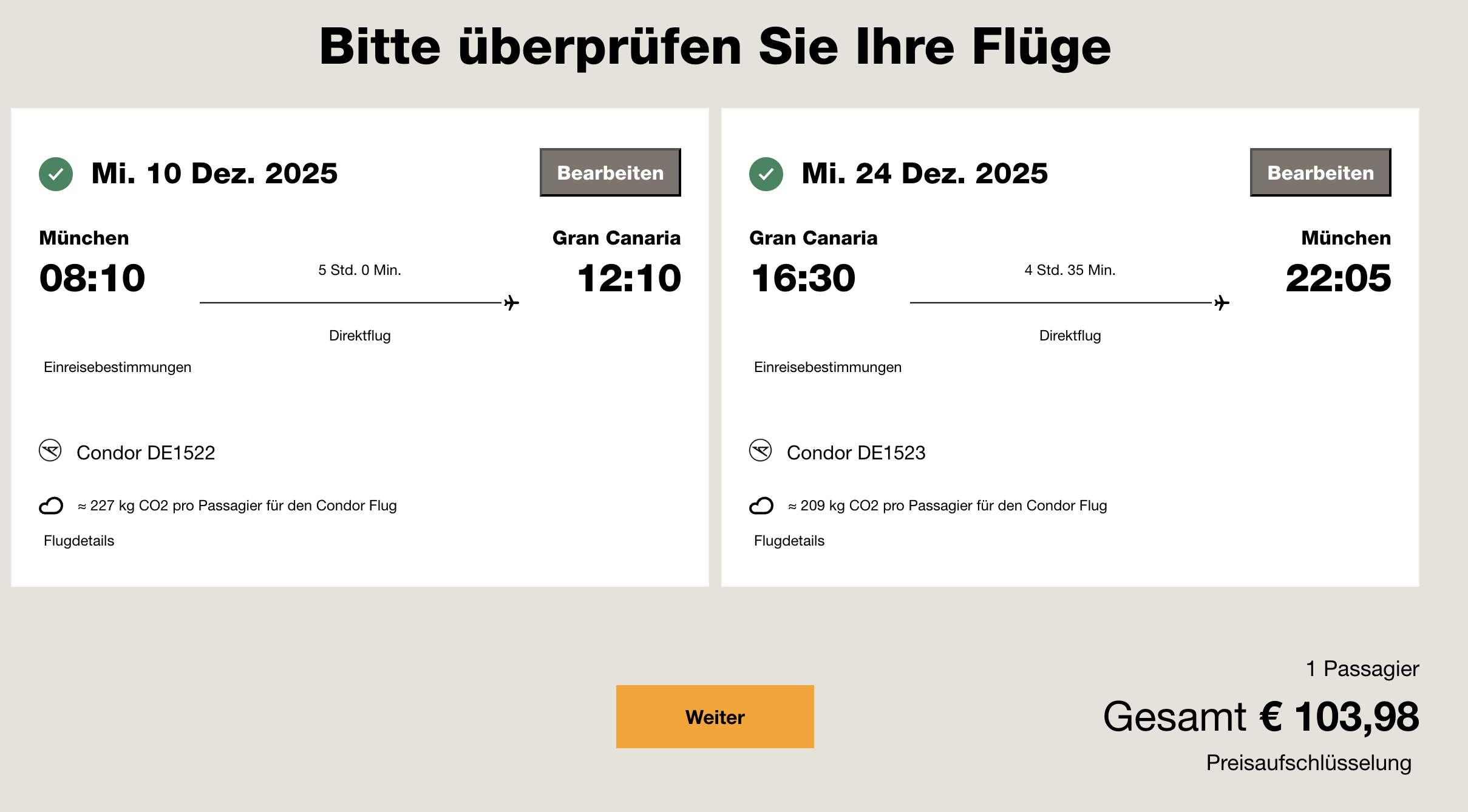The image size is (1468, 812).
Task: Click the Condor DE1523 flight number text
Action: [x=856, y=453]
